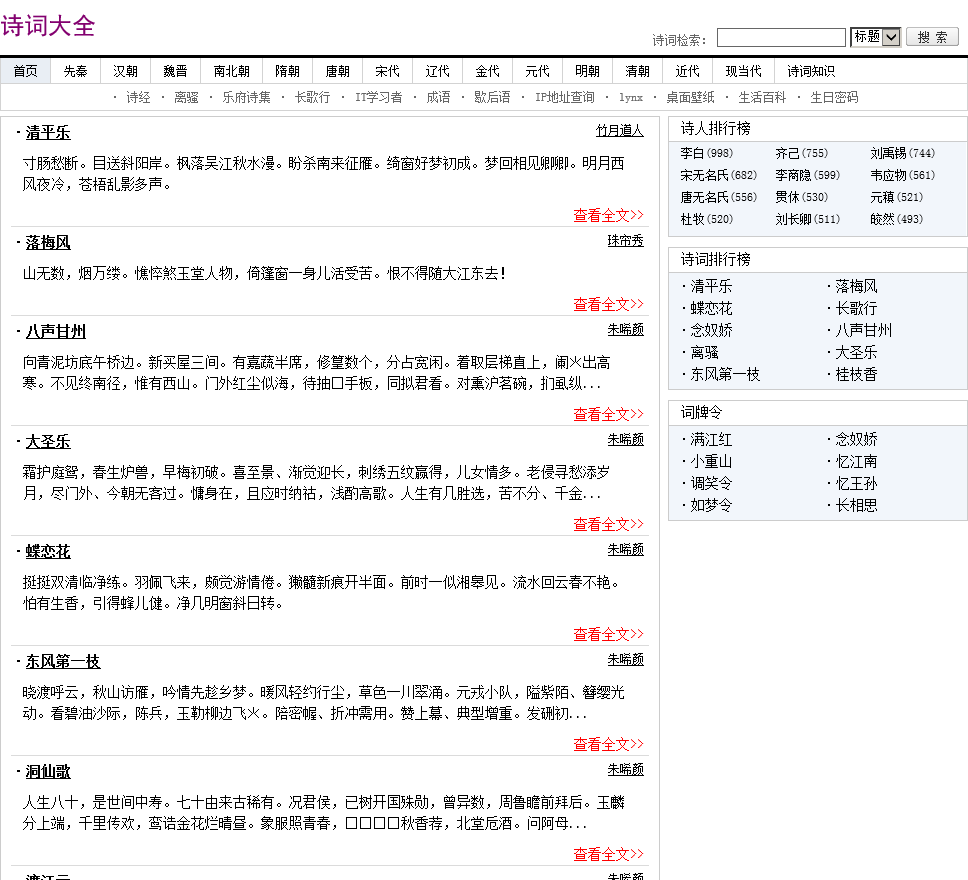Click 查看全文 under 落梅风 poem
This screenshot has width=968, height=880.
[x=608, y=304]
